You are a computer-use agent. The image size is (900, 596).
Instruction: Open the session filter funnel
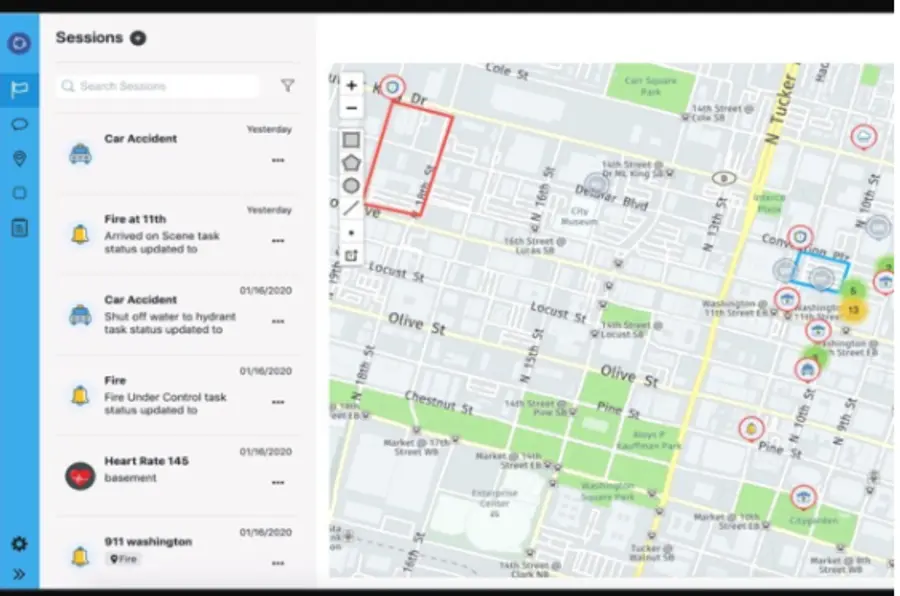pyautogui.click(x=287, y=86)
